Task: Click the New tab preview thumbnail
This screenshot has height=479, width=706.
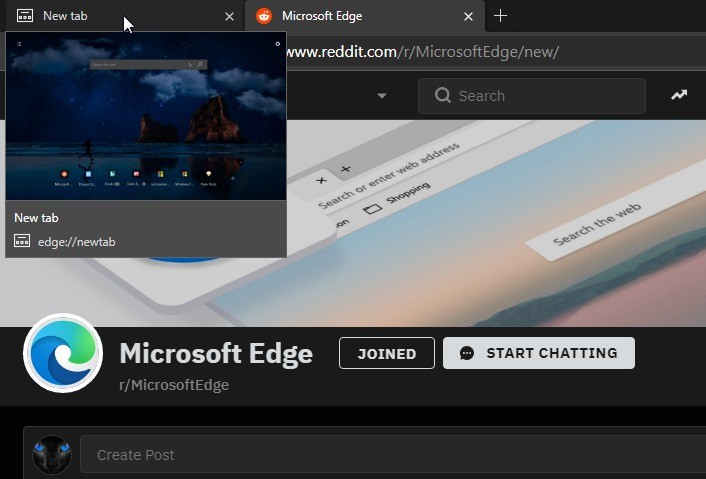Action: pos(146,116)
